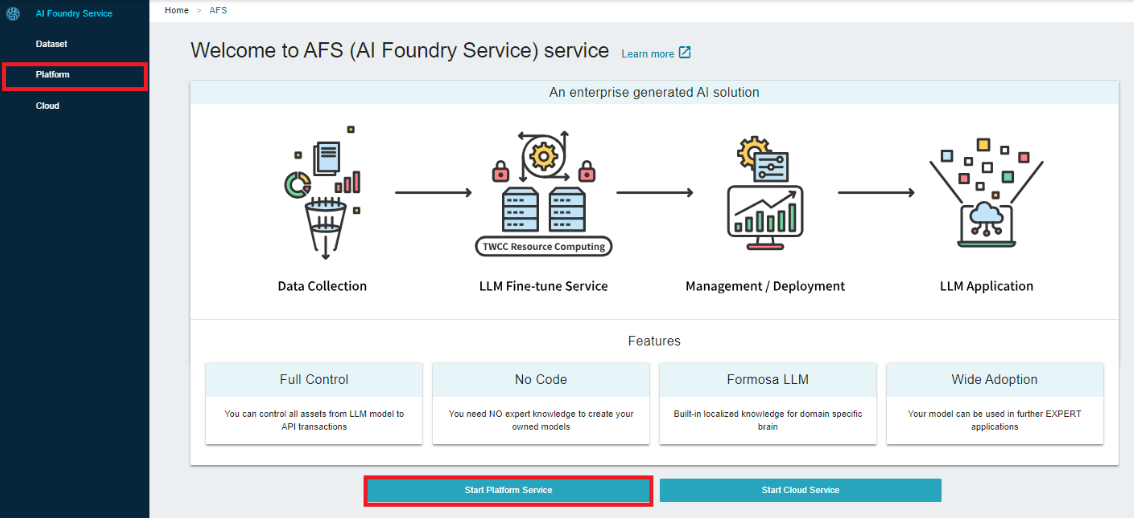Open Dataset in the sidebar

51,44
